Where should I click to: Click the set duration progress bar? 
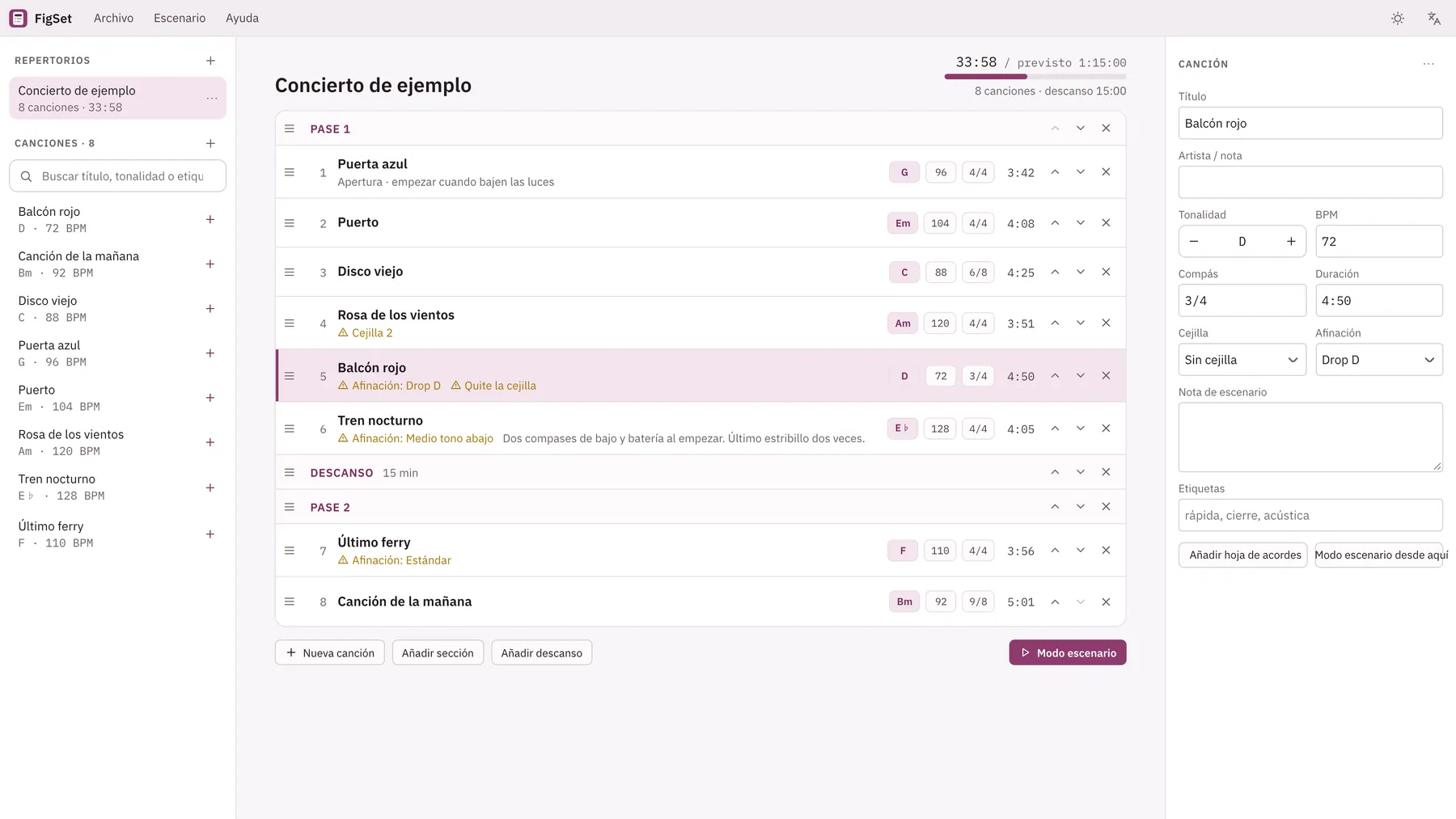1035,77
